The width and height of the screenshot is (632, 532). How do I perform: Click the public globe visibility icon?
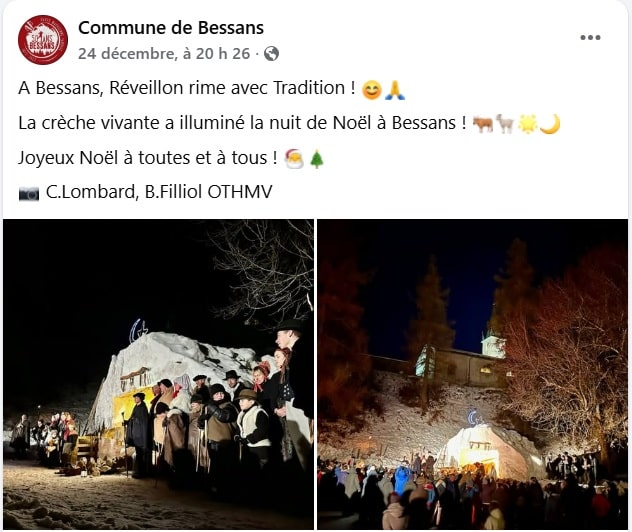[x=271, y=54]
